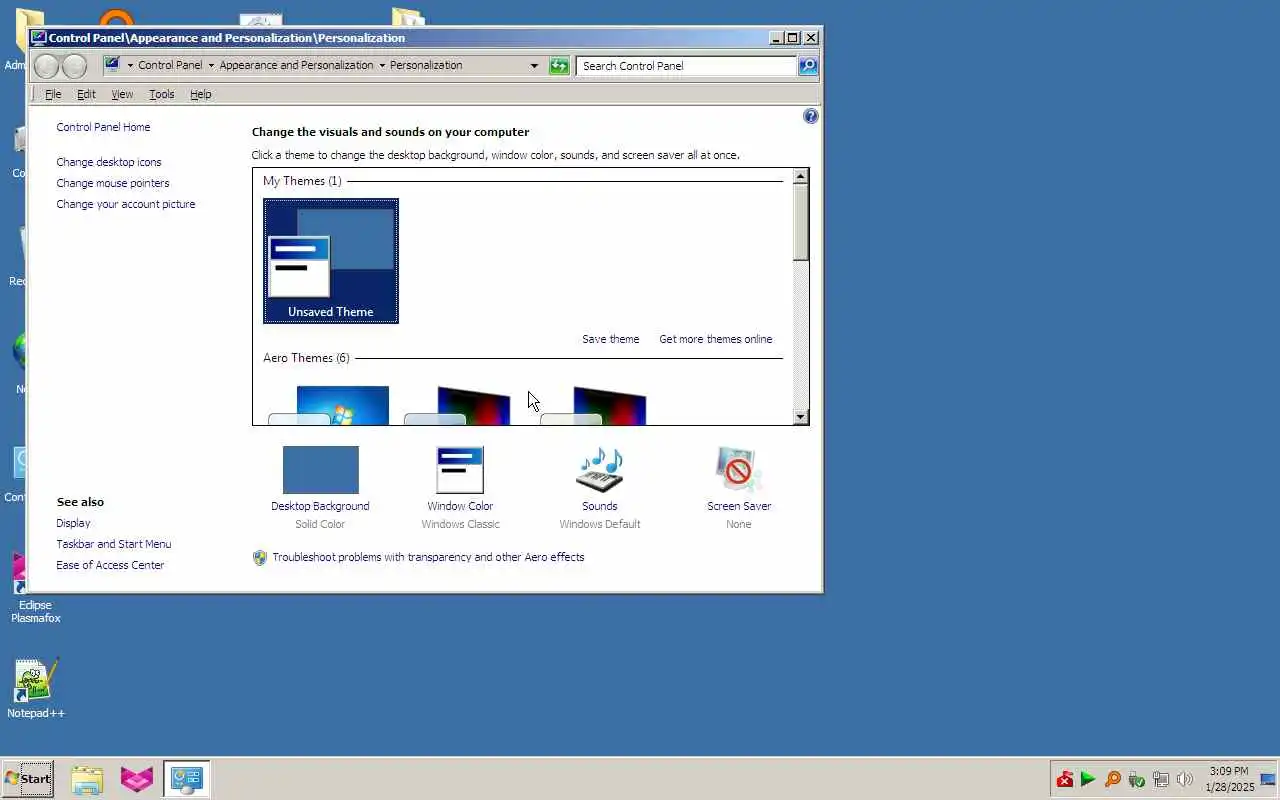Expand breadcrumb arrow before Control Panel
Screen dimensions: 1280x800
[129, 65]
